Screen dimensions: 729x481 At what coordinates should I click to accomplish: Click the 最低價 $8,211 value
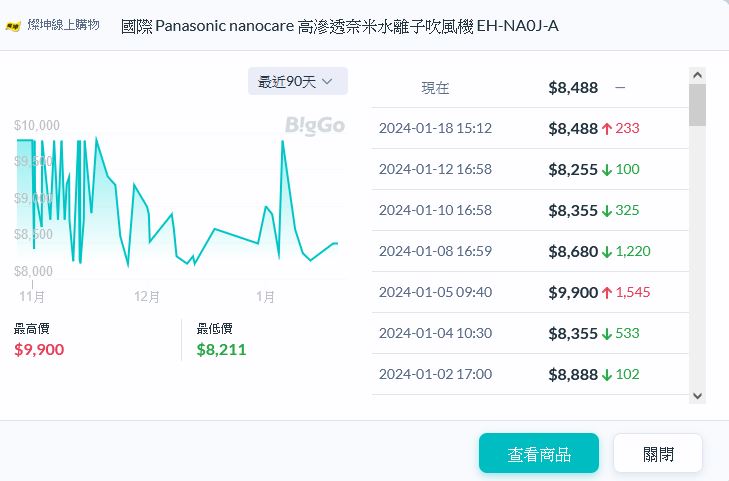tap(221, 349)
